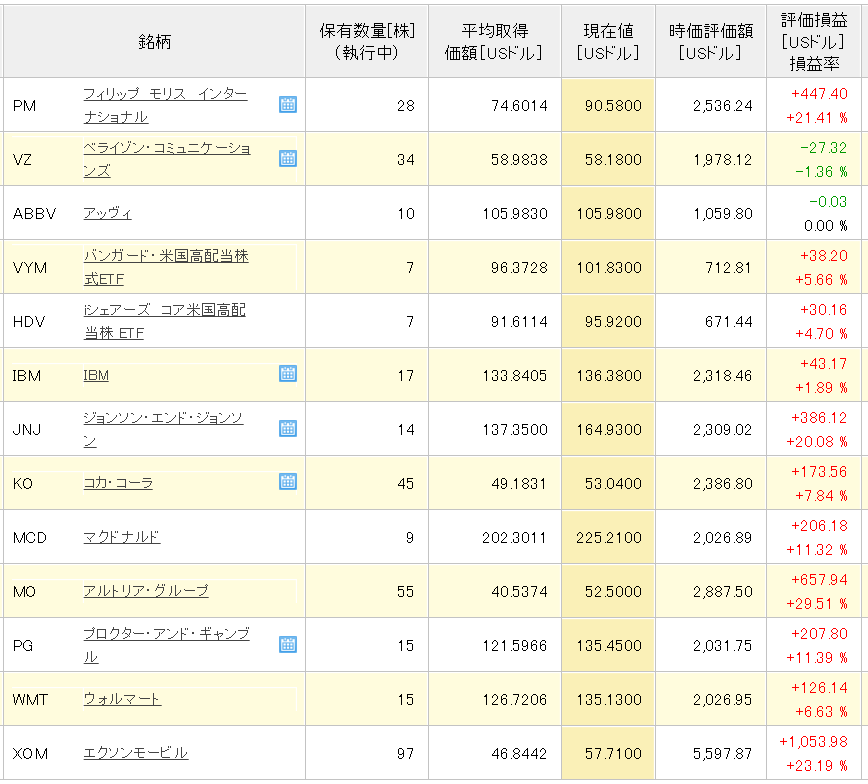This screenshot has height=784, width=868.
Task: Select the VZ ticker symbol
Action: tap(22, 160)
